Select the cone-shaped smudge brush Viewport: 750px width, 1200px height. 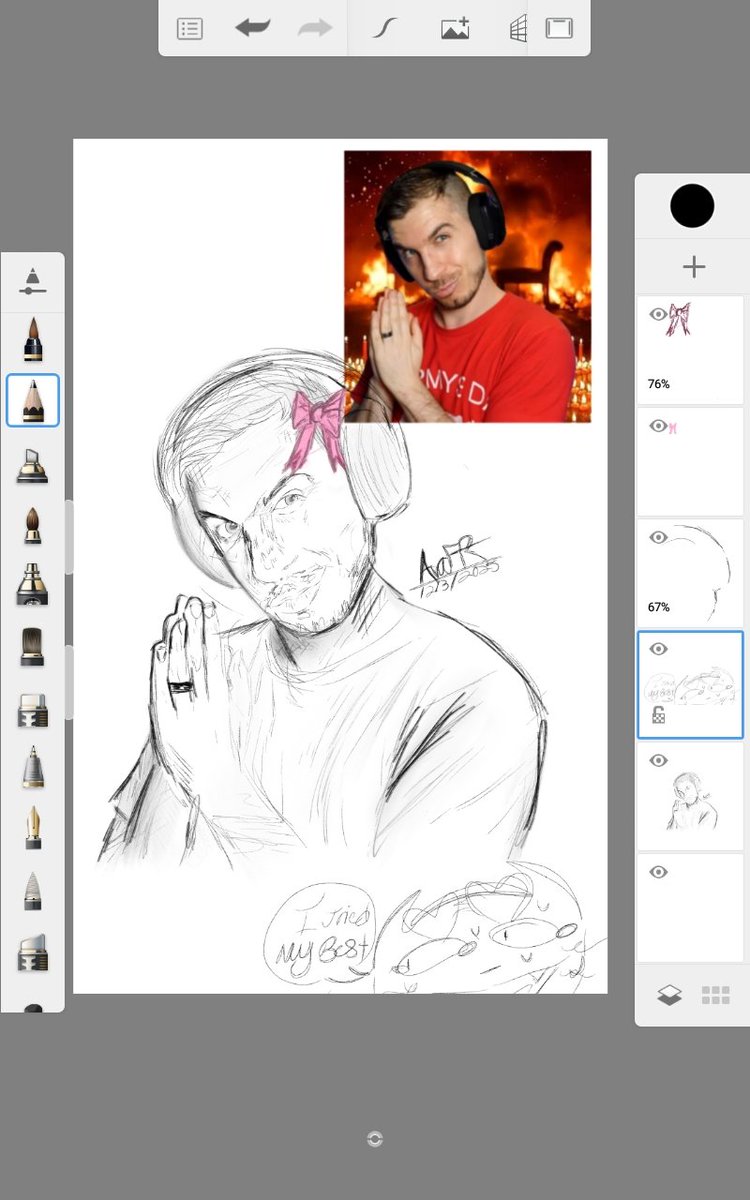[33, 890]
